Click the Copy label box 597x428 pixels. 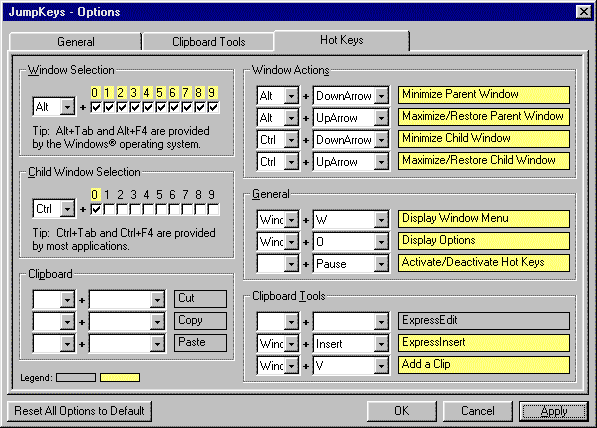pos(200,321)
